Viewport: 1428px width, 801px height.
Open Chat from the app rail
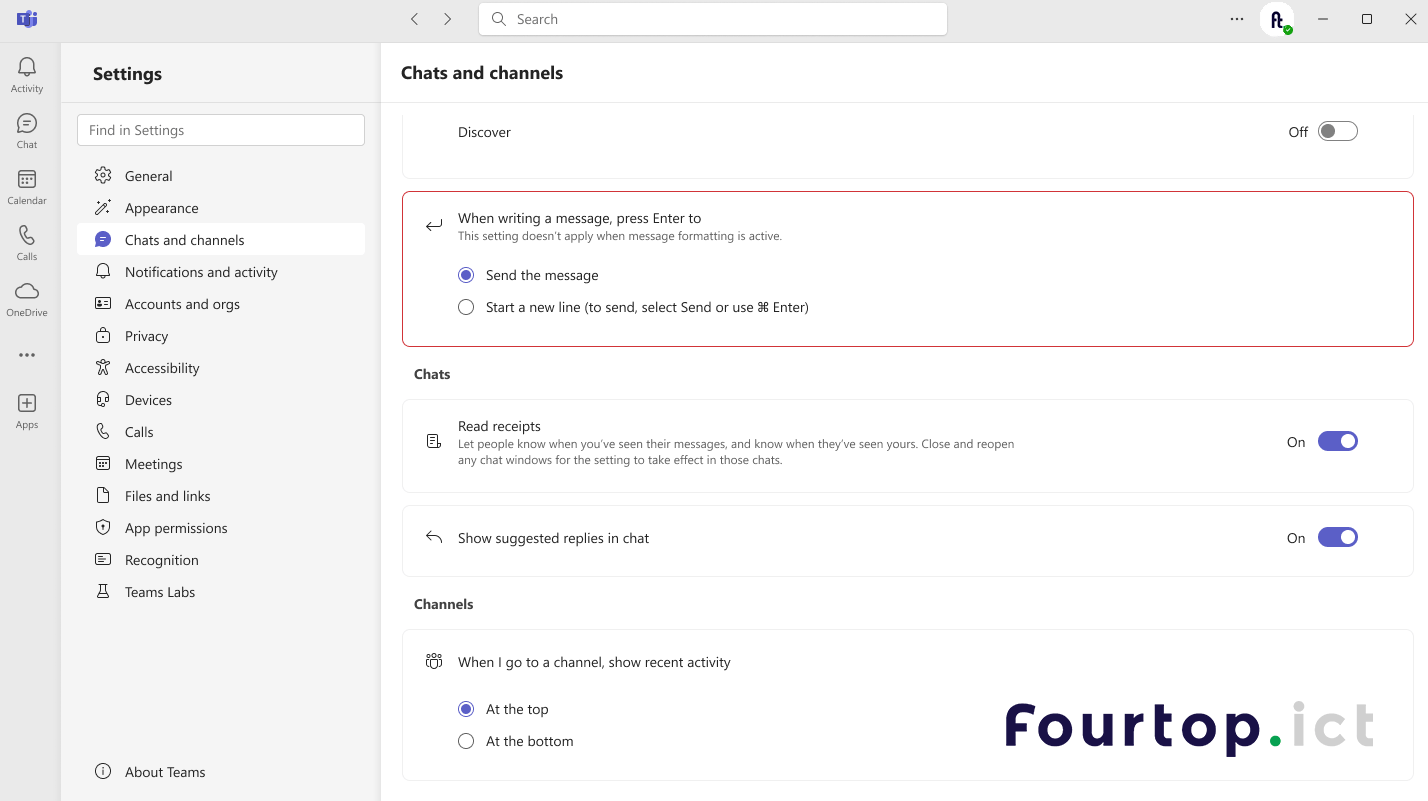27,130
